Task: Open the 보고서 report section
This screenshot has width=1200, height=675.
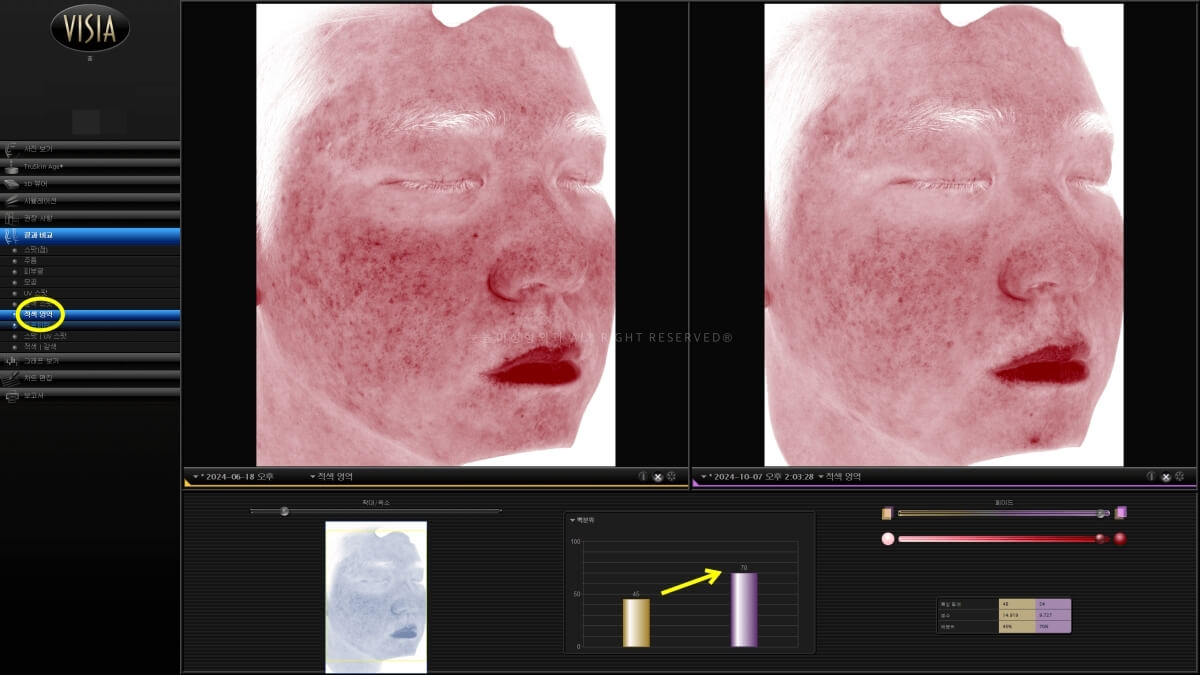Action: (90, 396)
